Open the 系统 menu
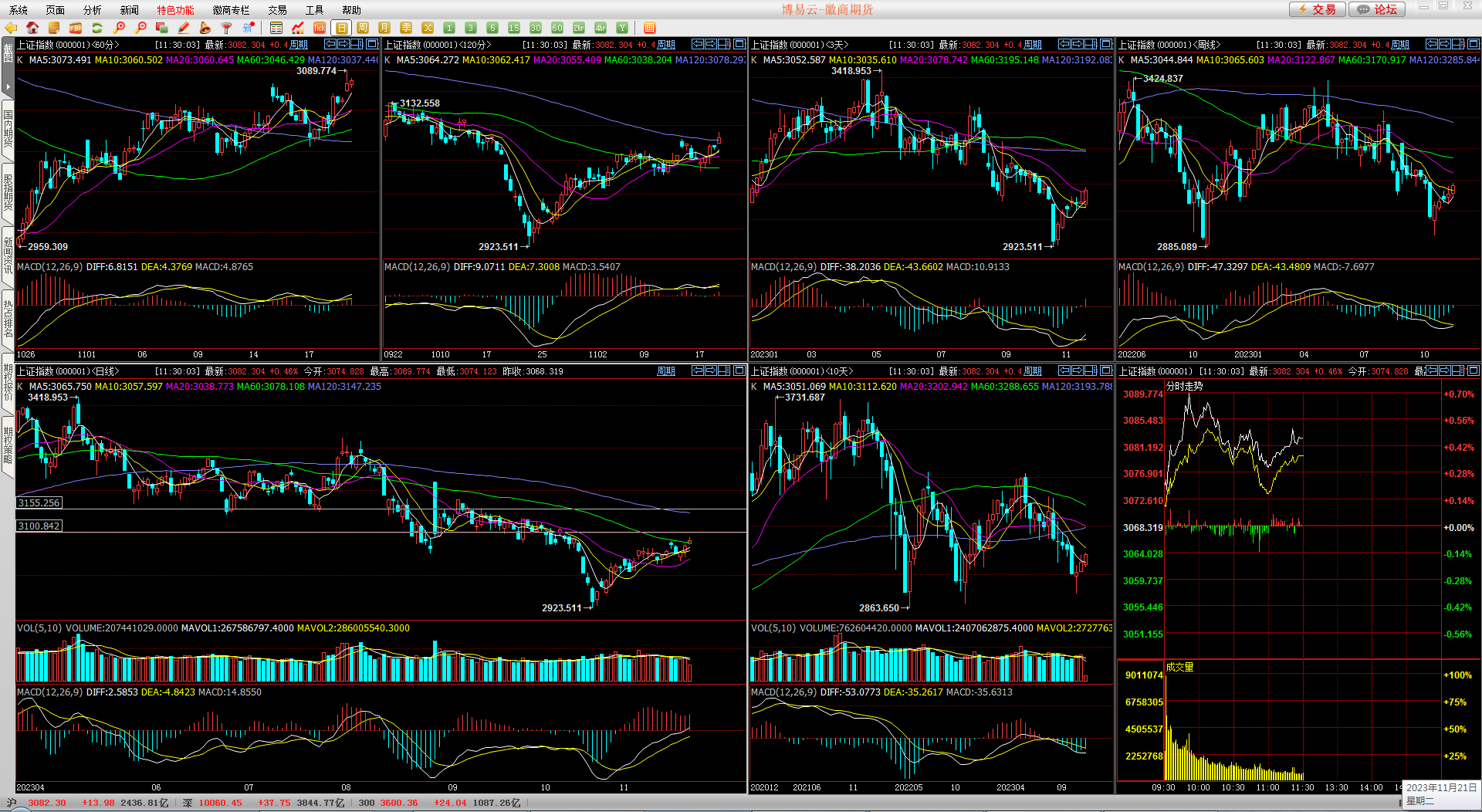1482x812 pixels. point(19,10)
